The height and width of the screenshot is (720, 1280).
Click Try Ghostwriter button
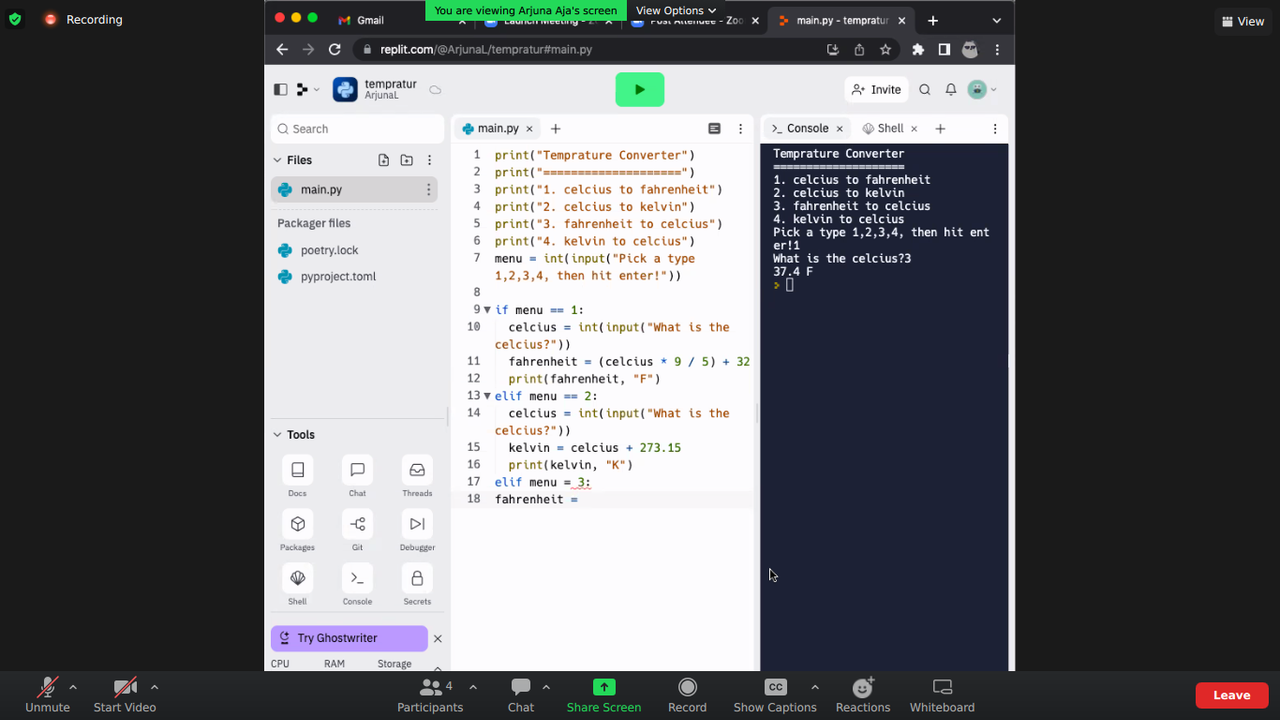(349, 638)
